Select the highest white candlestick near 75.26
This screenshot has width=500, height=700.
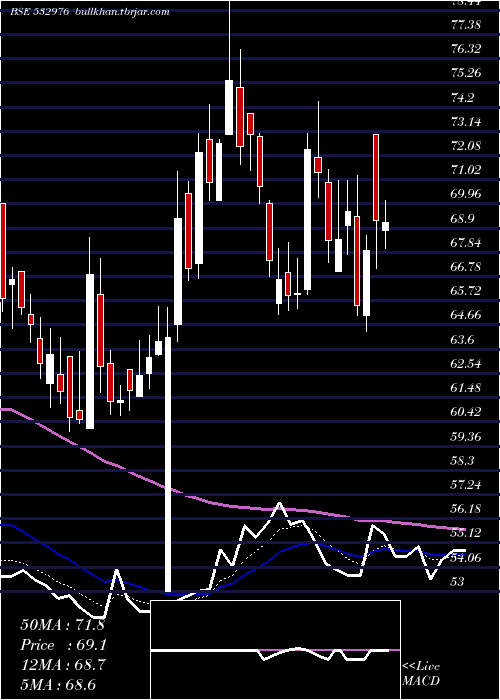[229, 107]
